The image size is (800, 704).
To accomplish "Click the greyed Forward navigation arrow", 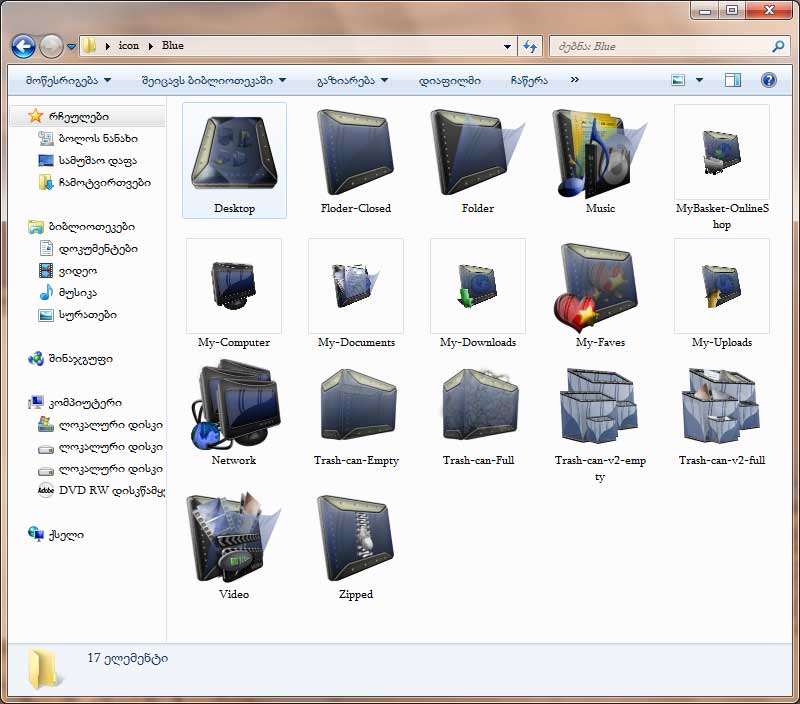I will pyautogui.click(x=51, y=46).
